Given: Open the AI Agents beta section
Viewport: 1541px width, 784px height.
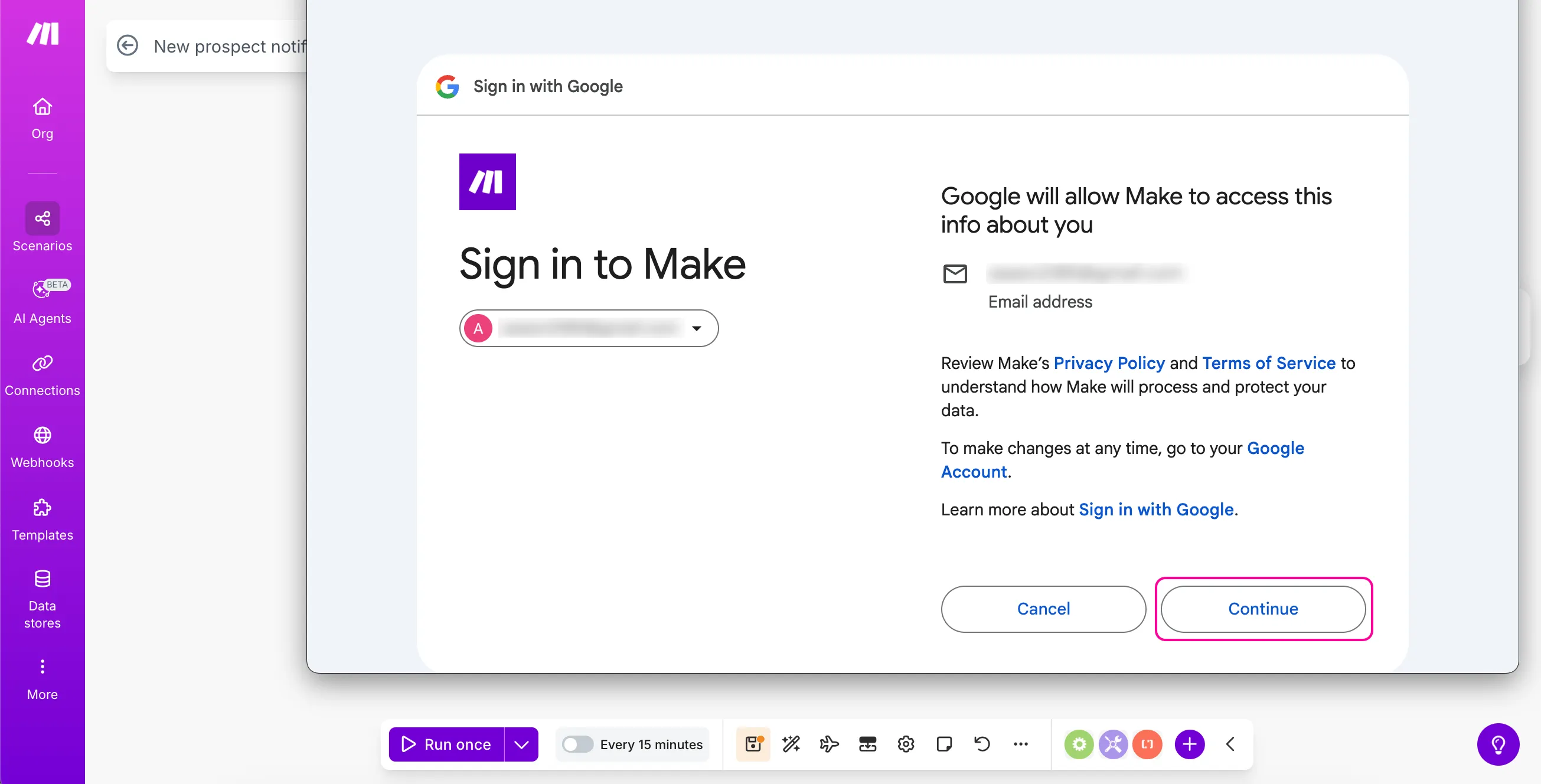Looking at the screenshot, I should (42, 302).
